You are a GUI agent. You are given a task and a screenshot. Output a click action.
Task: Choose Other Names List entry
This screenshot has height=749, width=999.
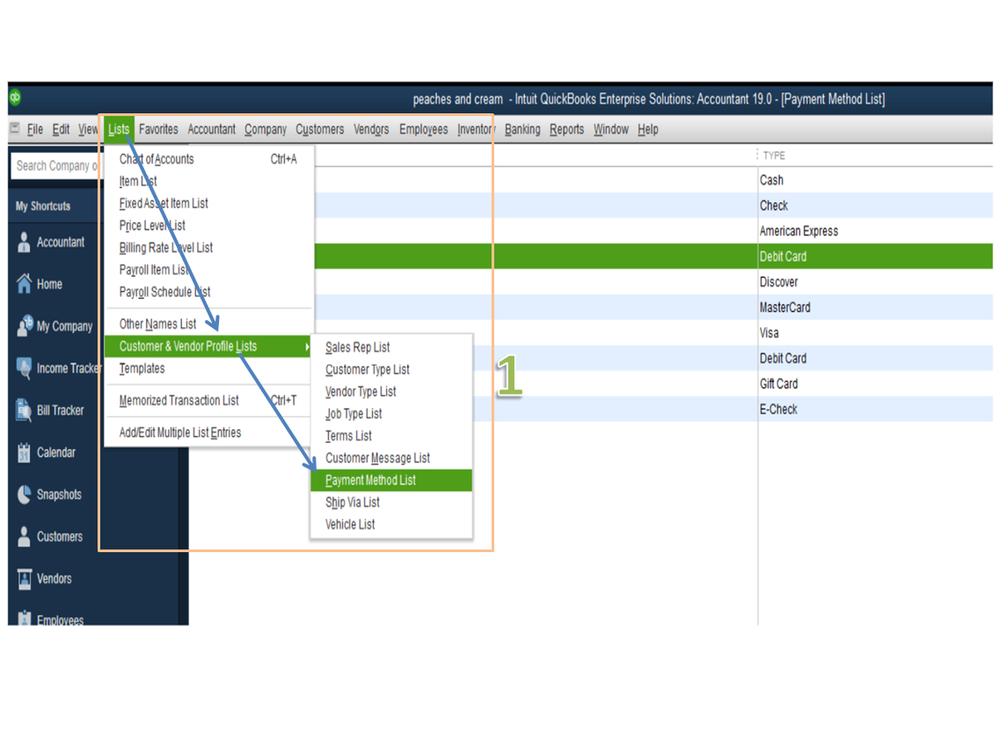208,324
